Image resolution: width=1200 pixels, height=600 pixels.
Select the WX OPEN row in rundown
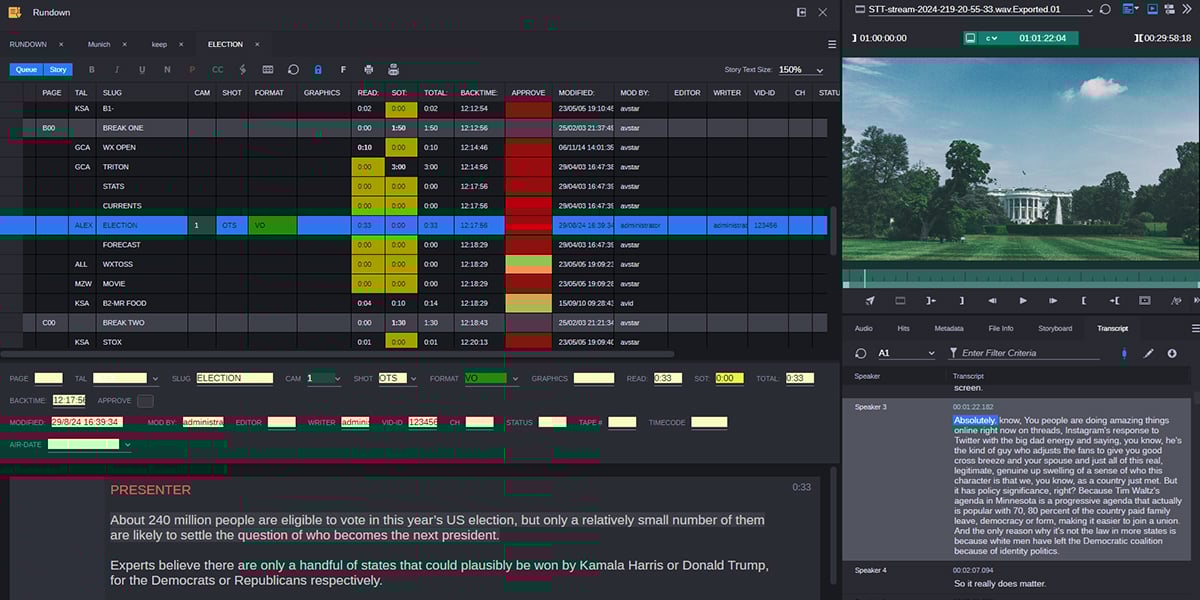[414, 147]
